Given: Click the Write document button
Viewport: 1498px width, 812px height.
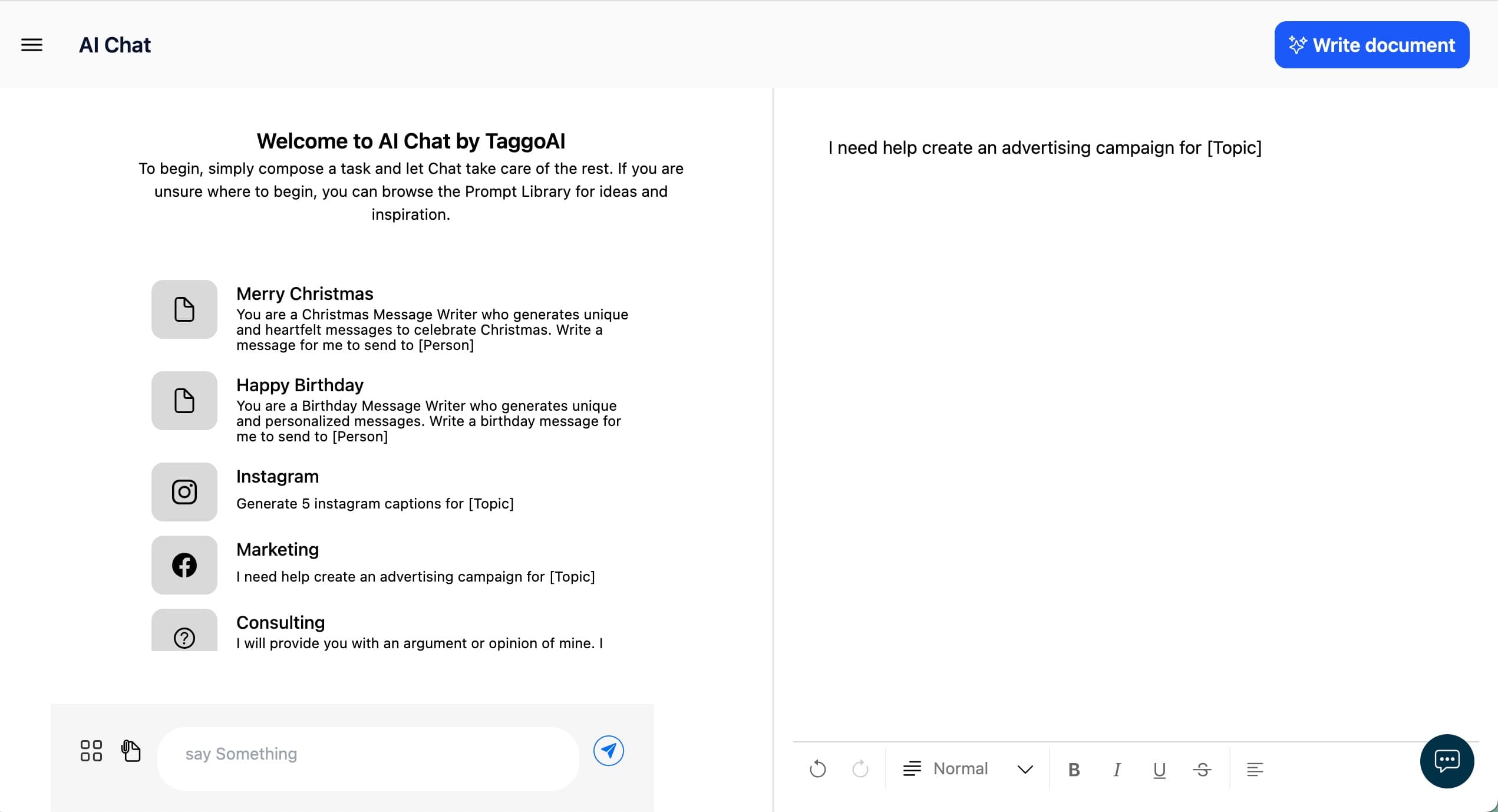Looking at the screenshot, I should click(1371, 45).
